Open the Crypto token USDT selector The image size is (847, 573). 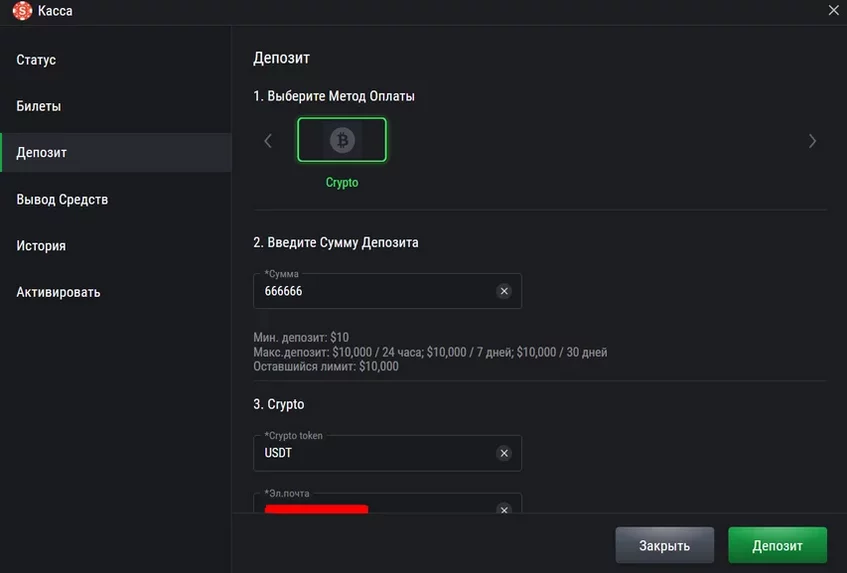click(375, 453)
